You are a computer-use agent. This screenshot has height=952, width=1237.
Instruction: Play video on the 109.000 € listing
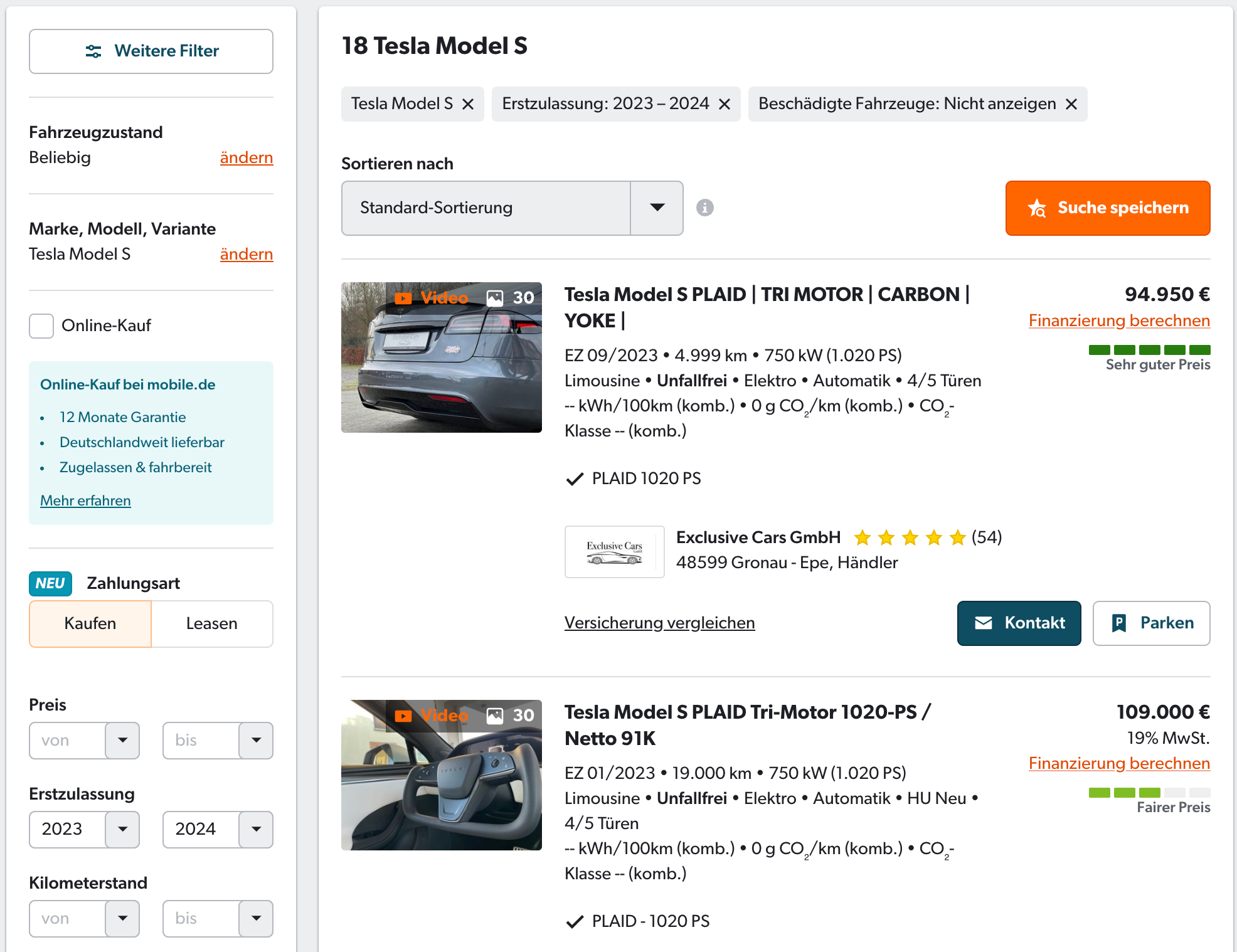[432, 716]
